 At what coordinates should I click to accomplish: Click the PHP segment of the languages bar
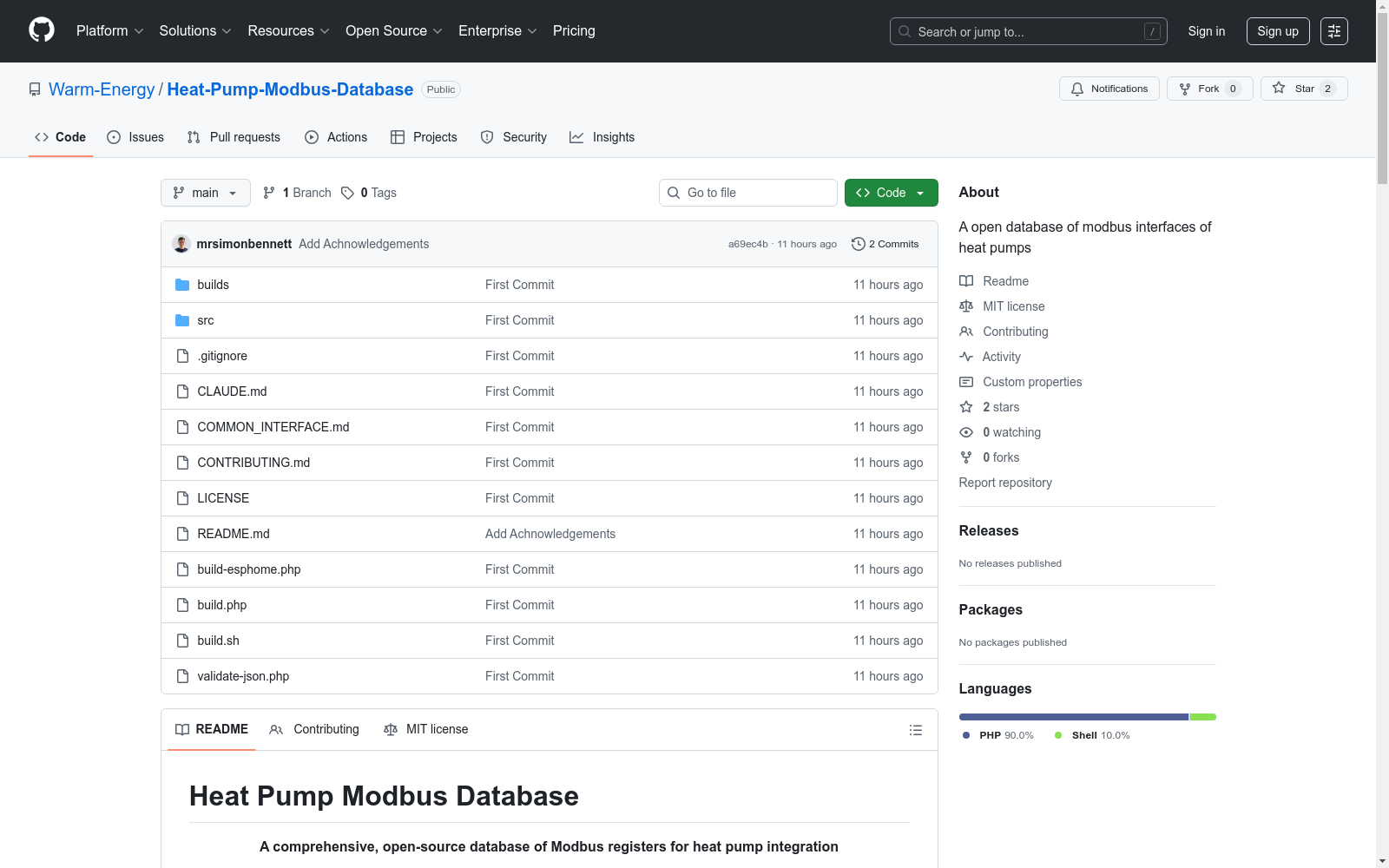1074,717
